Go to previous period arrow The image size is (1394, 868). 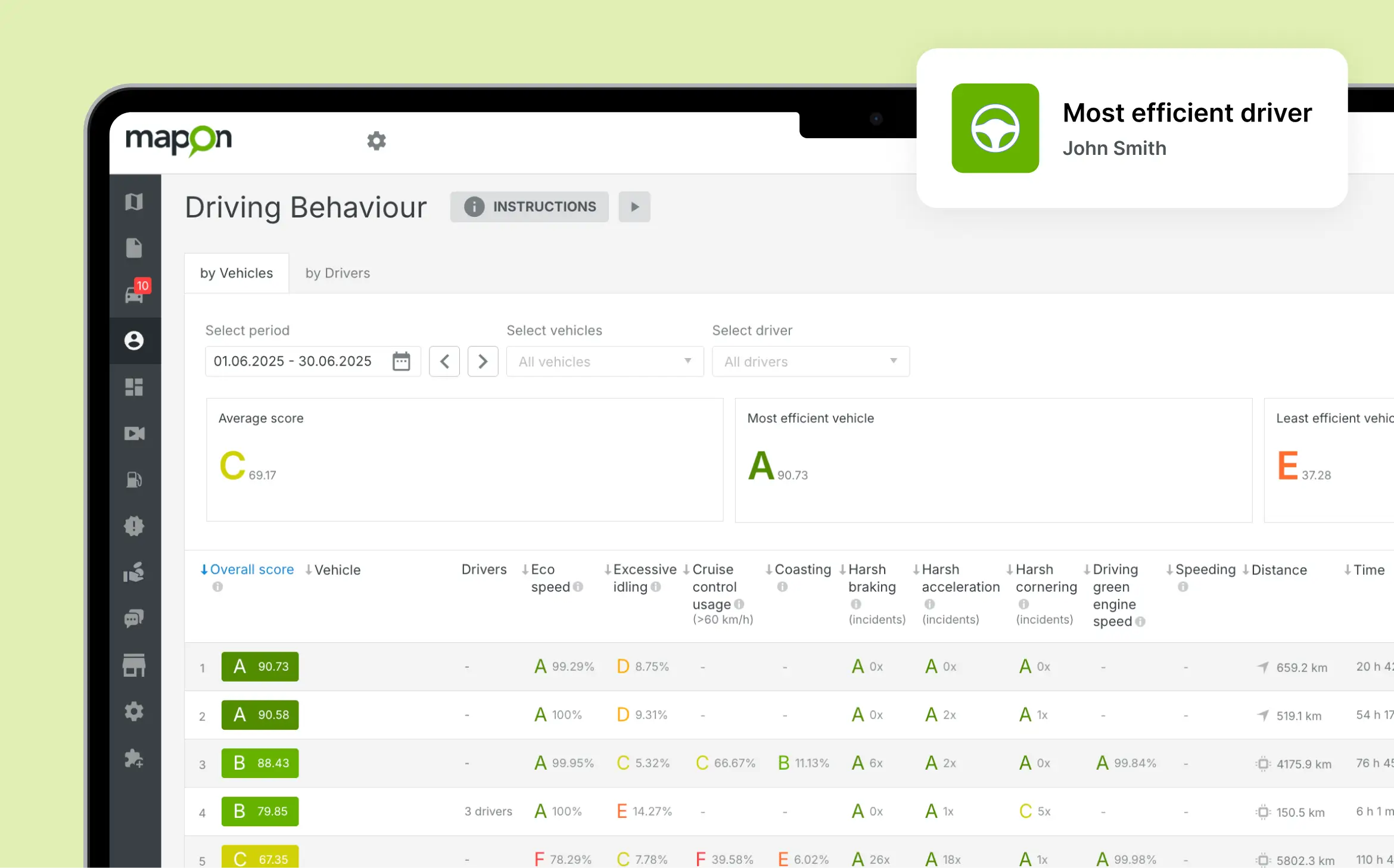[x=444, y=361]
